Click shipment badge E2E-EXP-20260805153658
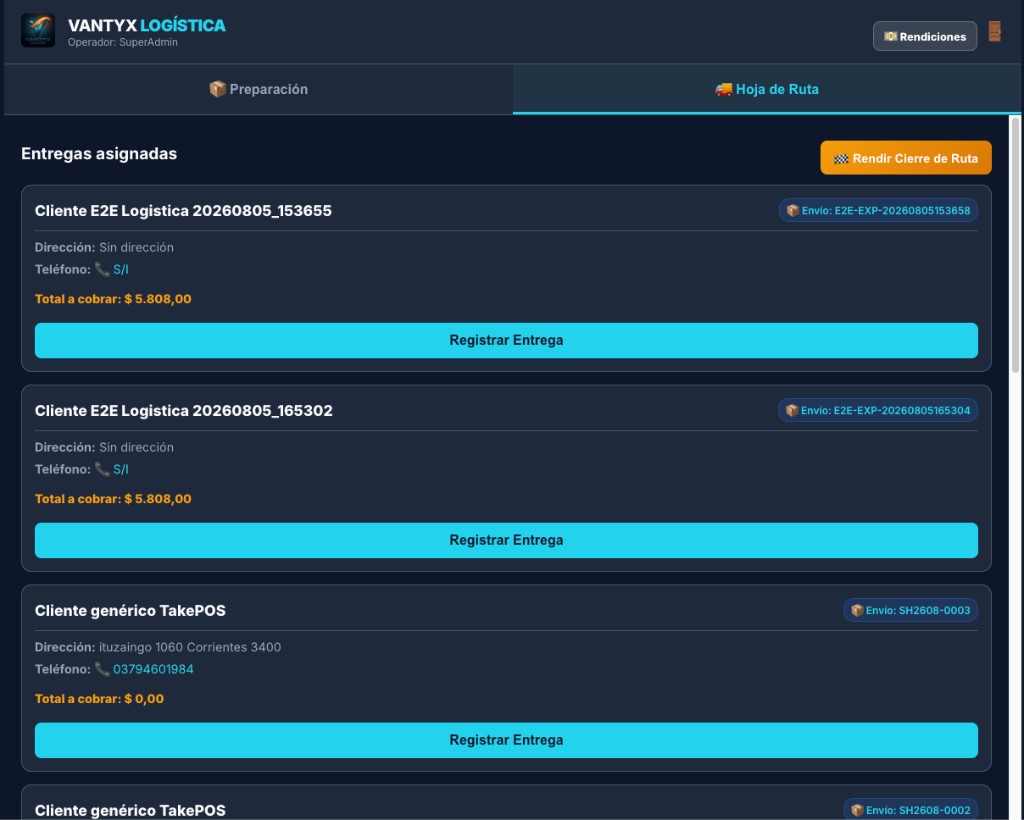 [x=878, y=210]
